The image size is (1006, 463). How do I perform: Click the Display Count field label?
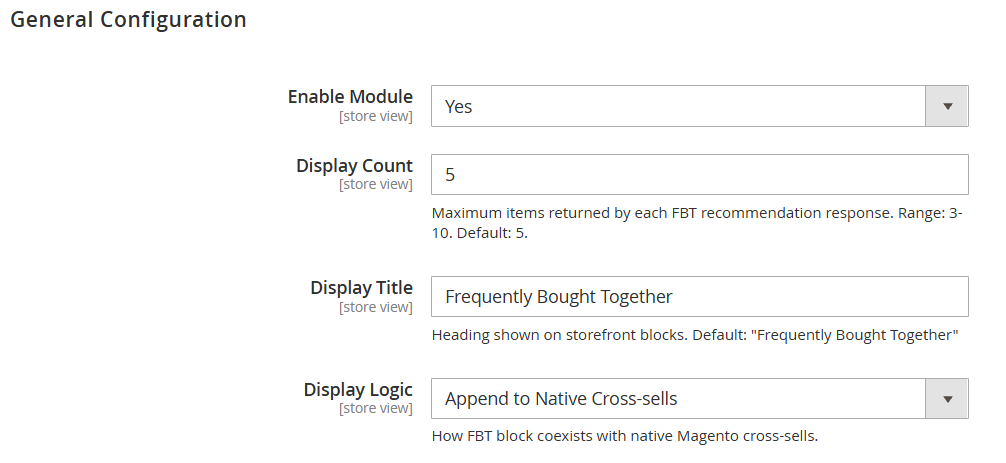(x=354, y=165)
